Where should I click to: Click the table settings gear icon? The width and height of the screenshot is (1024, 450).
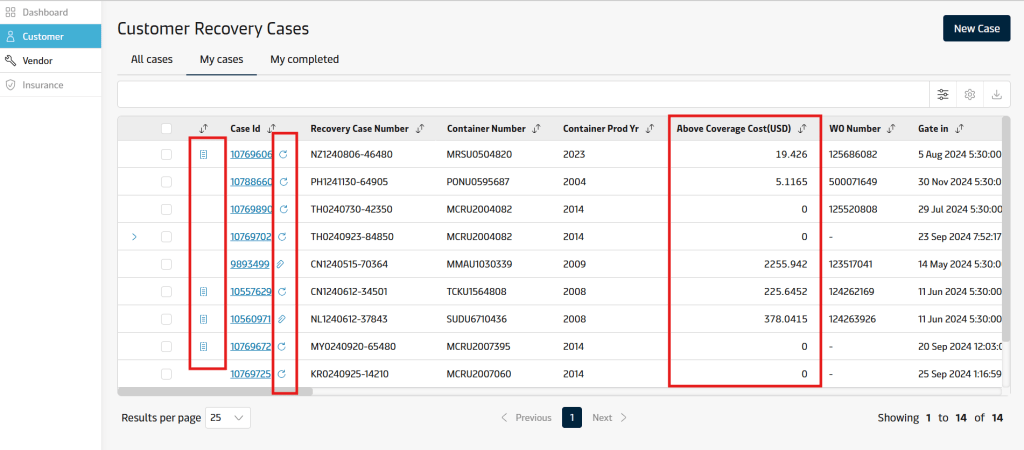coord(969,94)
